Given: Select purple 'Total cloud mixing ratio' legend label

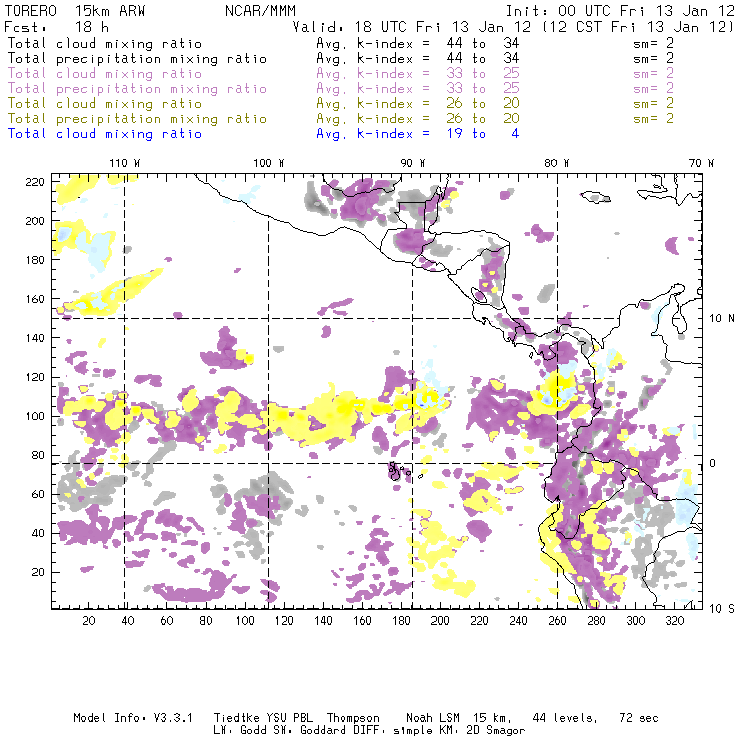Looking at the screenshot, I should point(105,74).
